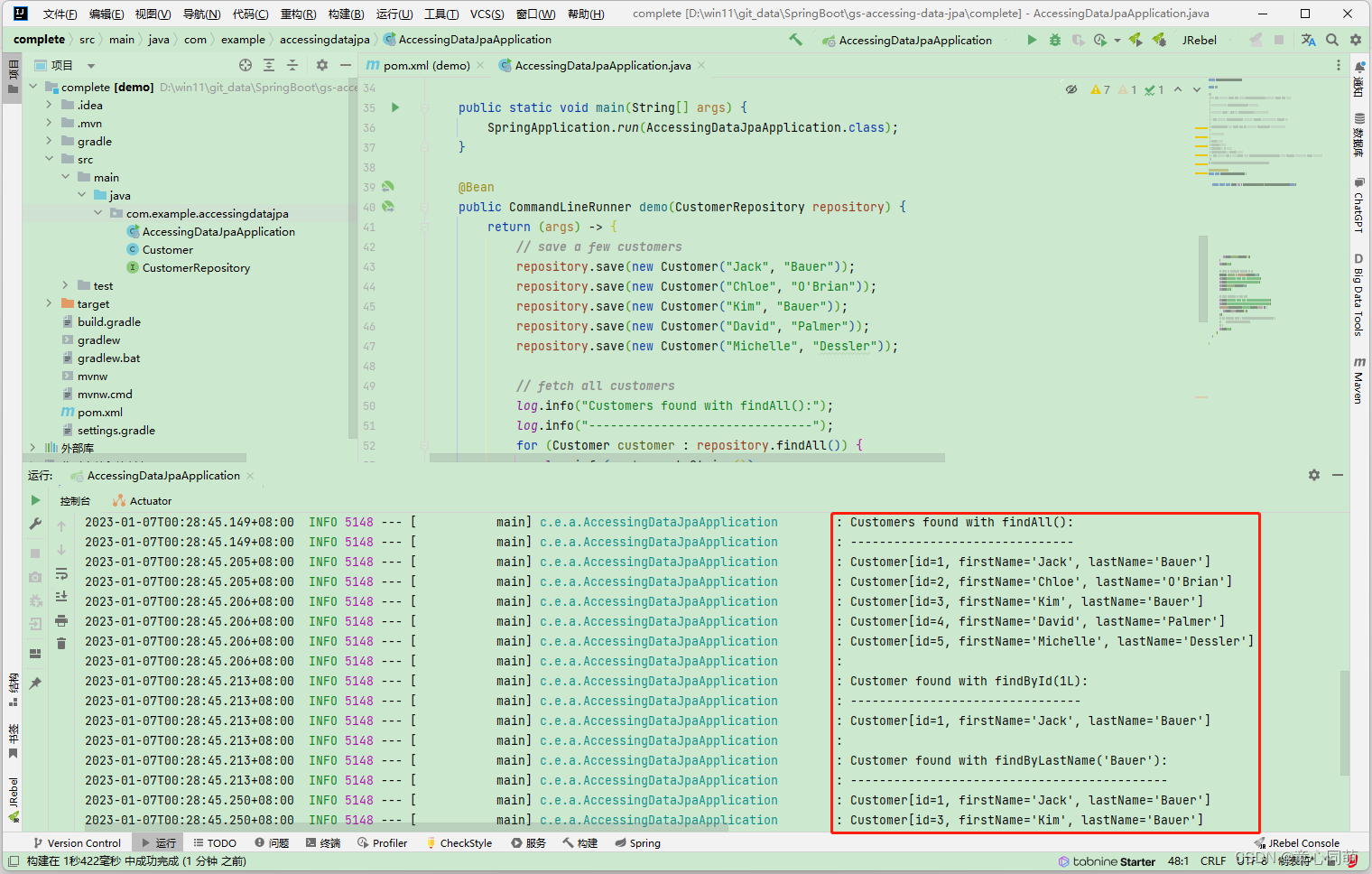Run the AccessingDataJpaApplication with JRebel
This screenshot has width=1372, height=874.
pyautogui.click(x=1135, y=39)
